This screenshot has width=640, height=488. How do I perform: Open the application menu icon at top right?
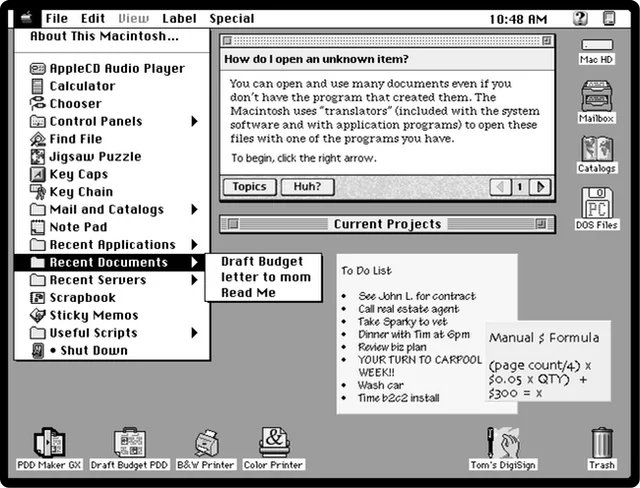tap(609, 18)
